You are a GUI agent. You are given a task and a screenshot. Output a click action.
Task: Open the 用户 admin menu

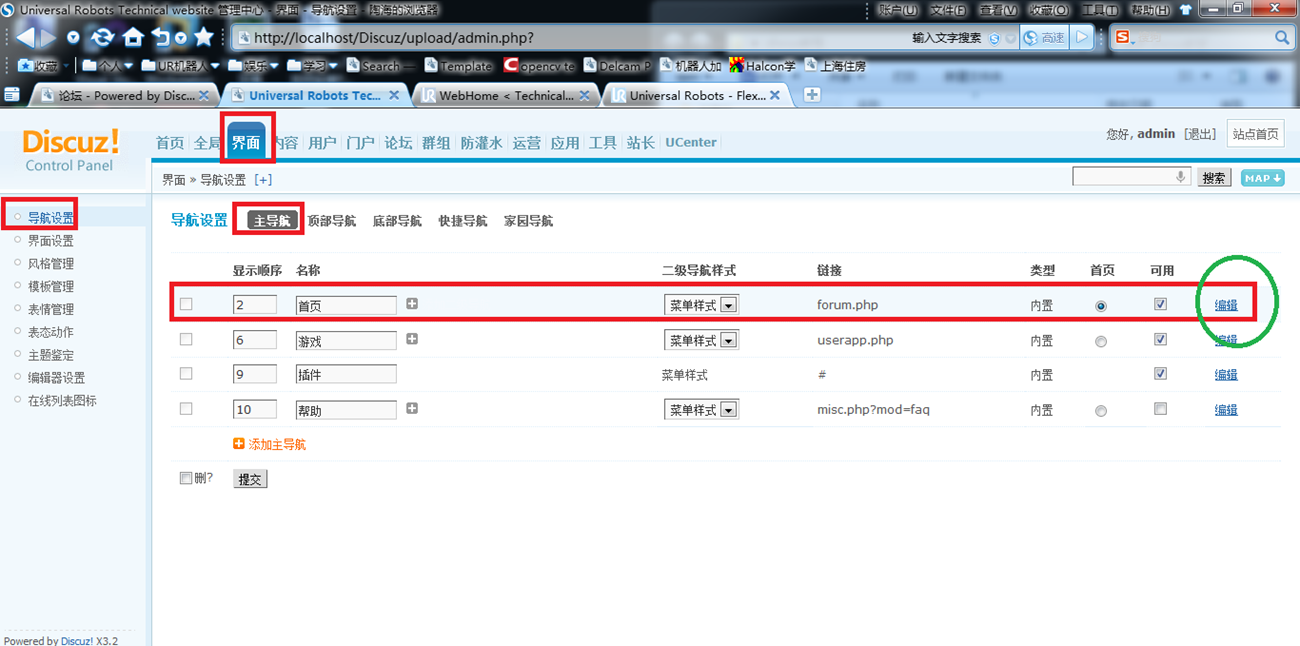point(322,143)
